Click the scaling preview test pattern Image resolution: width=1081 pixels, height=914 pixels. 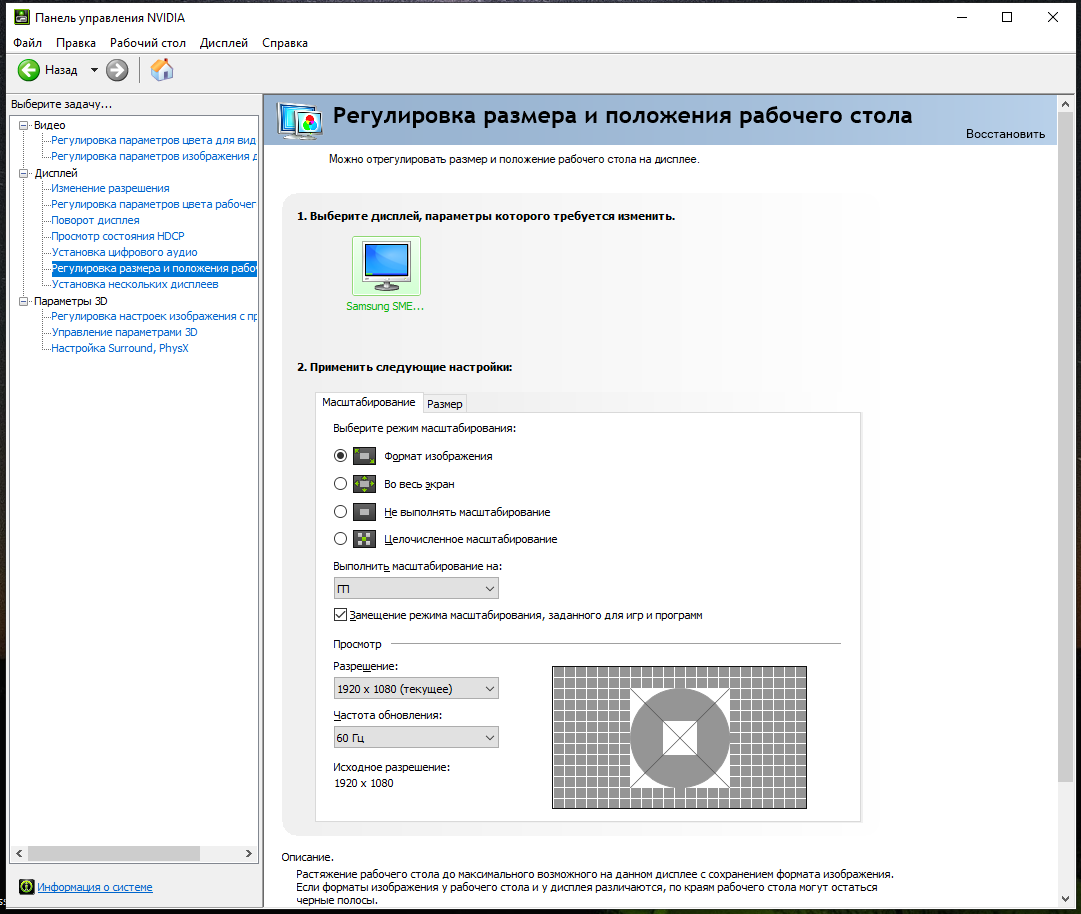click(679, 737)
